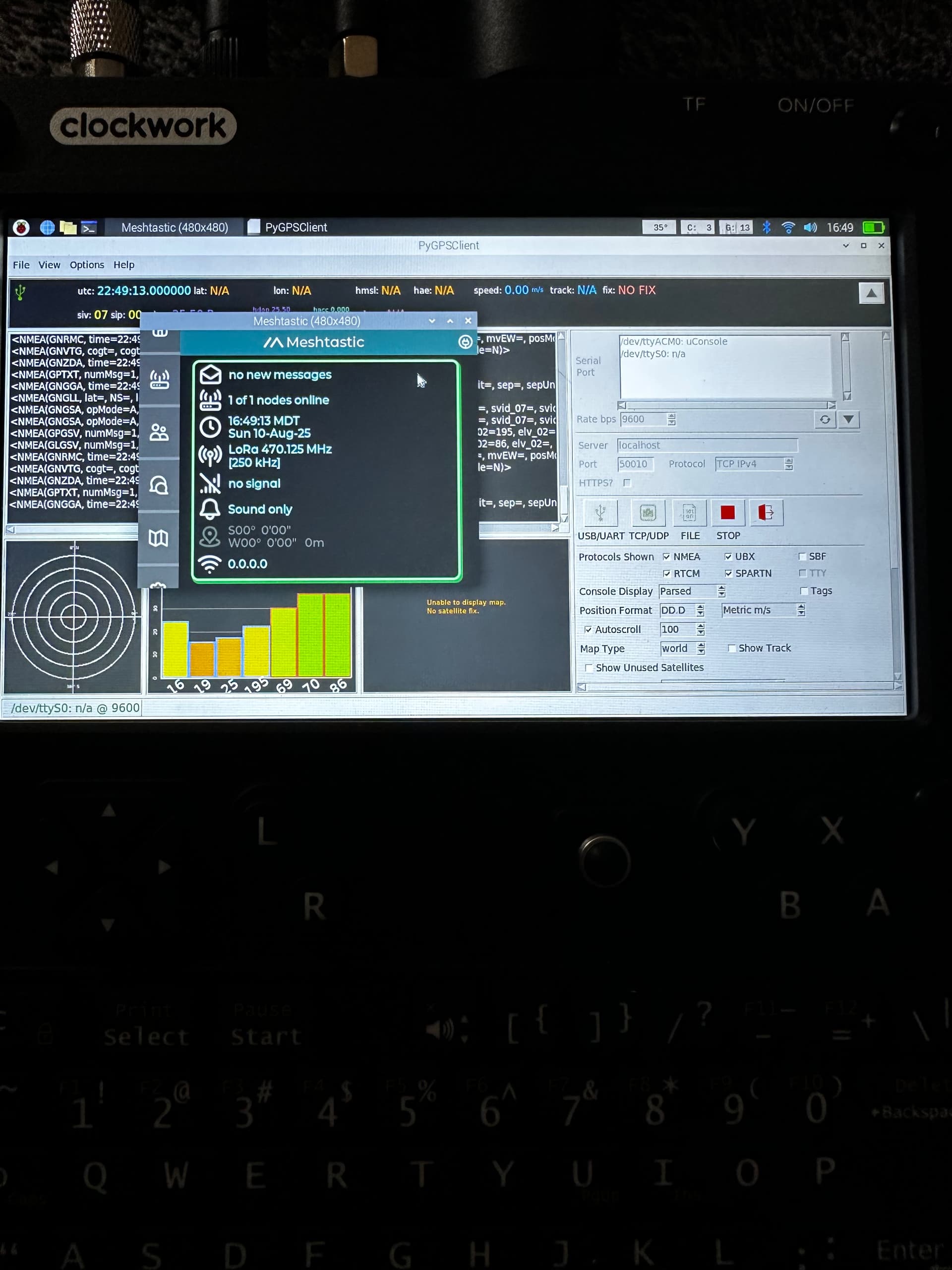
Task: Click the envelope icon beside no new messages
Action: coord(210,375)
